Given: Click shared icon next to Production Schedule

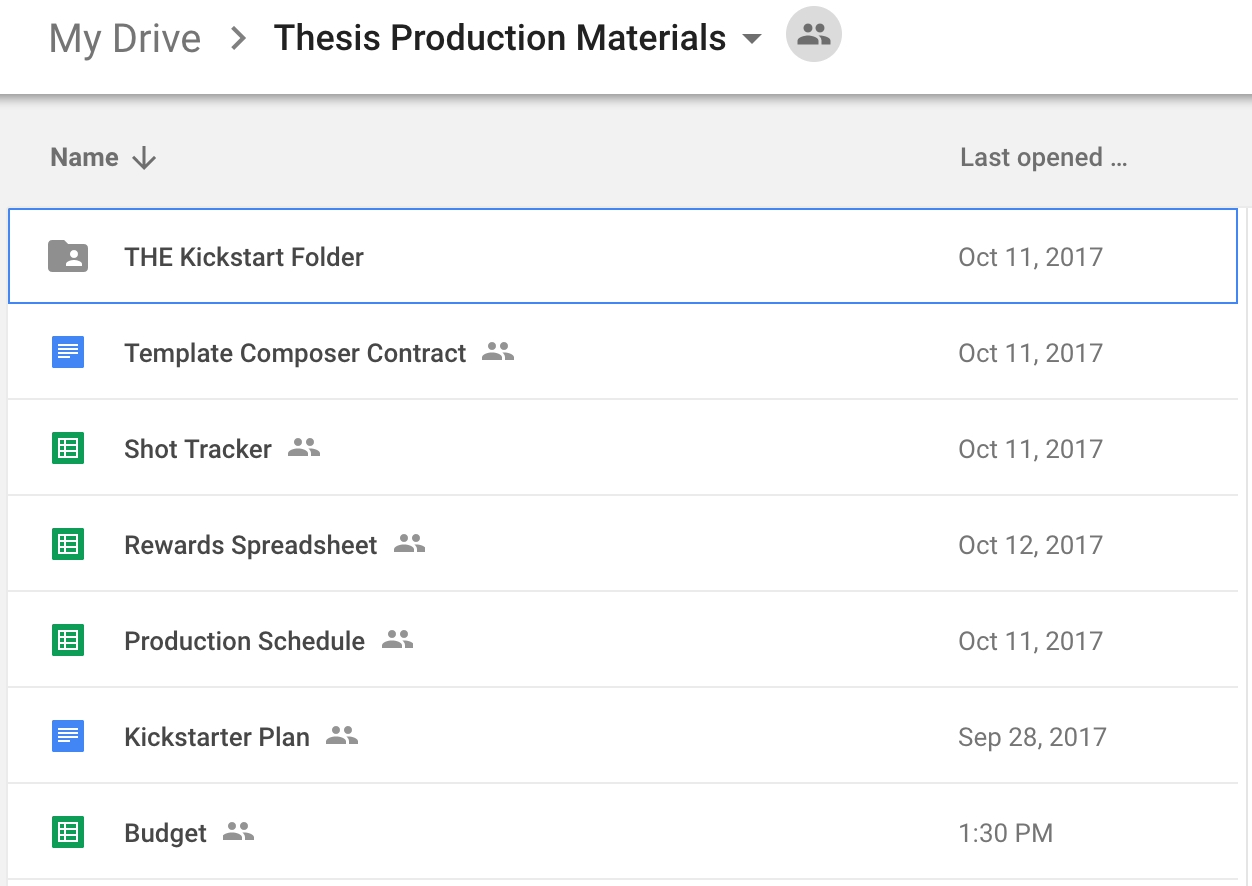Looking at the screenshot, I should tap(398, 639).
